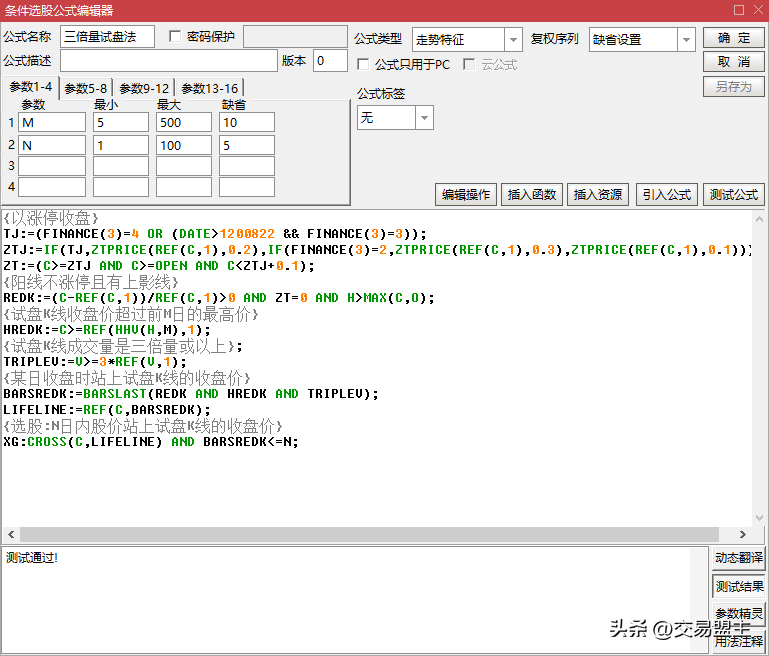Open the 复权序列 dropdown showing 缺省设置
Image resolution: width=769 pixels, height=656 pixels.
tap(686, 40)
